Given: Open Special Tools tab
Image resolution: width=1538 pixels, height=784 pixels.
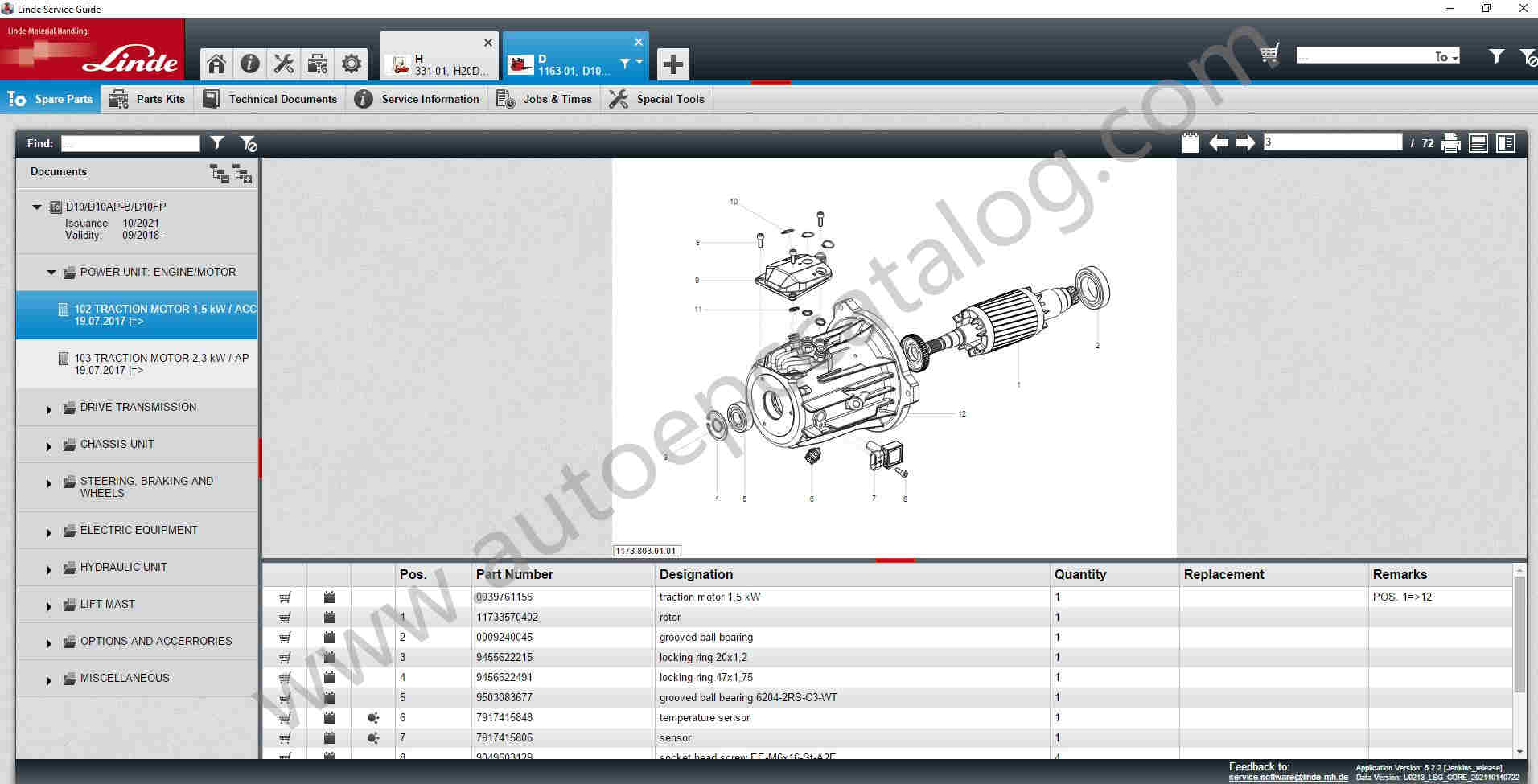Looking at the screenshot, I should click(x=657, y=99).
